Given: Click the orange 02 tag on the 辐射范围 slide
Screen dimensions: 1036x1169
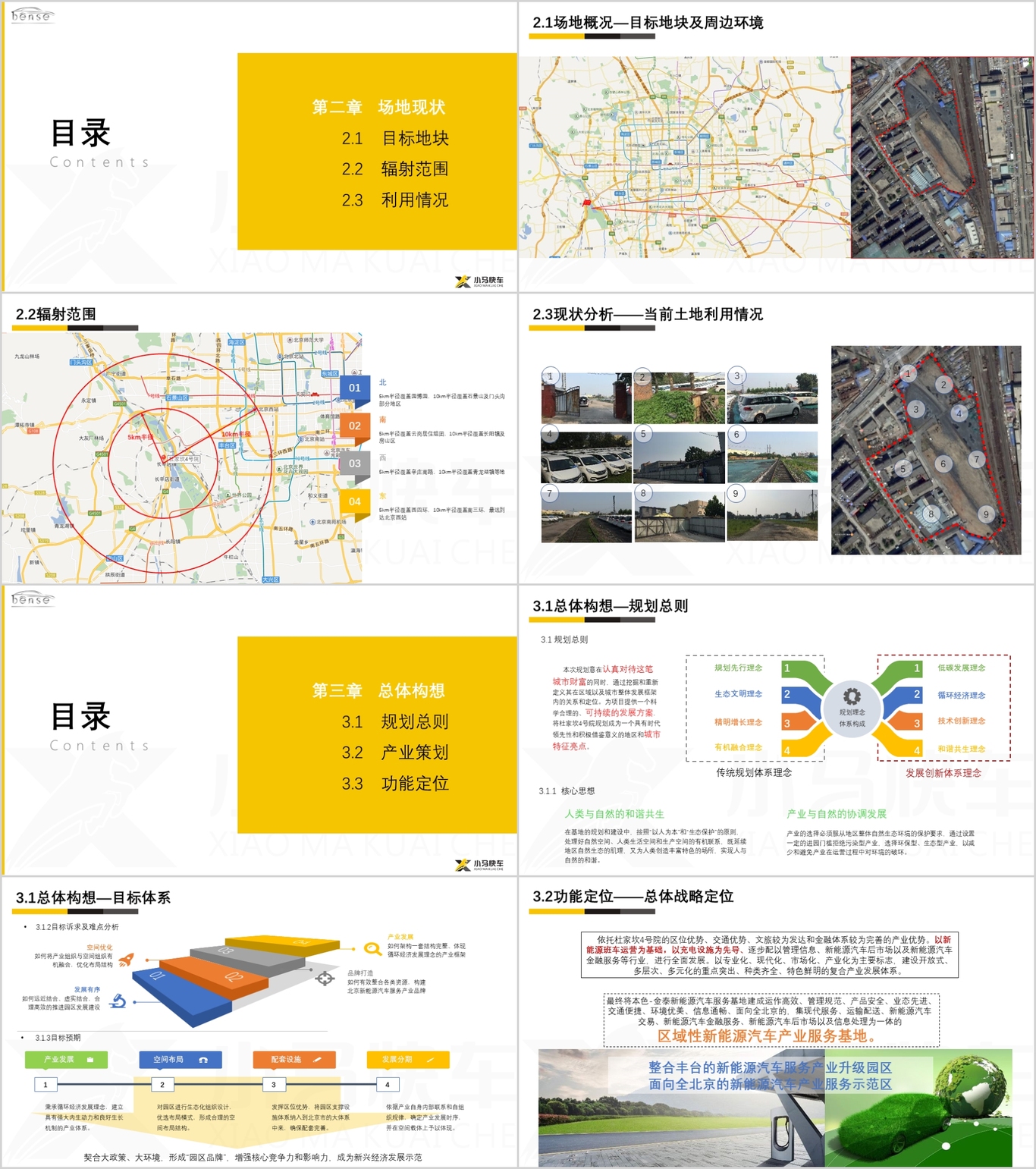Looking at the screenshot, I should [354, 426].
